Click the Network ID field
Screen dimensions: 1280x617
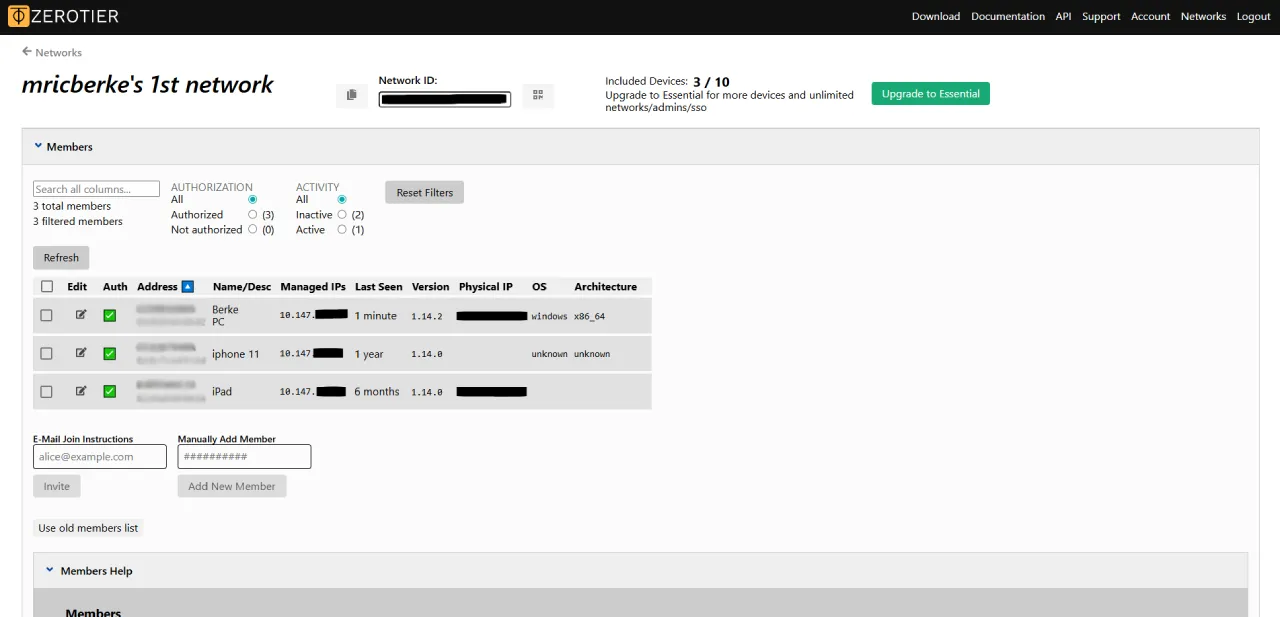pos(445,99)
